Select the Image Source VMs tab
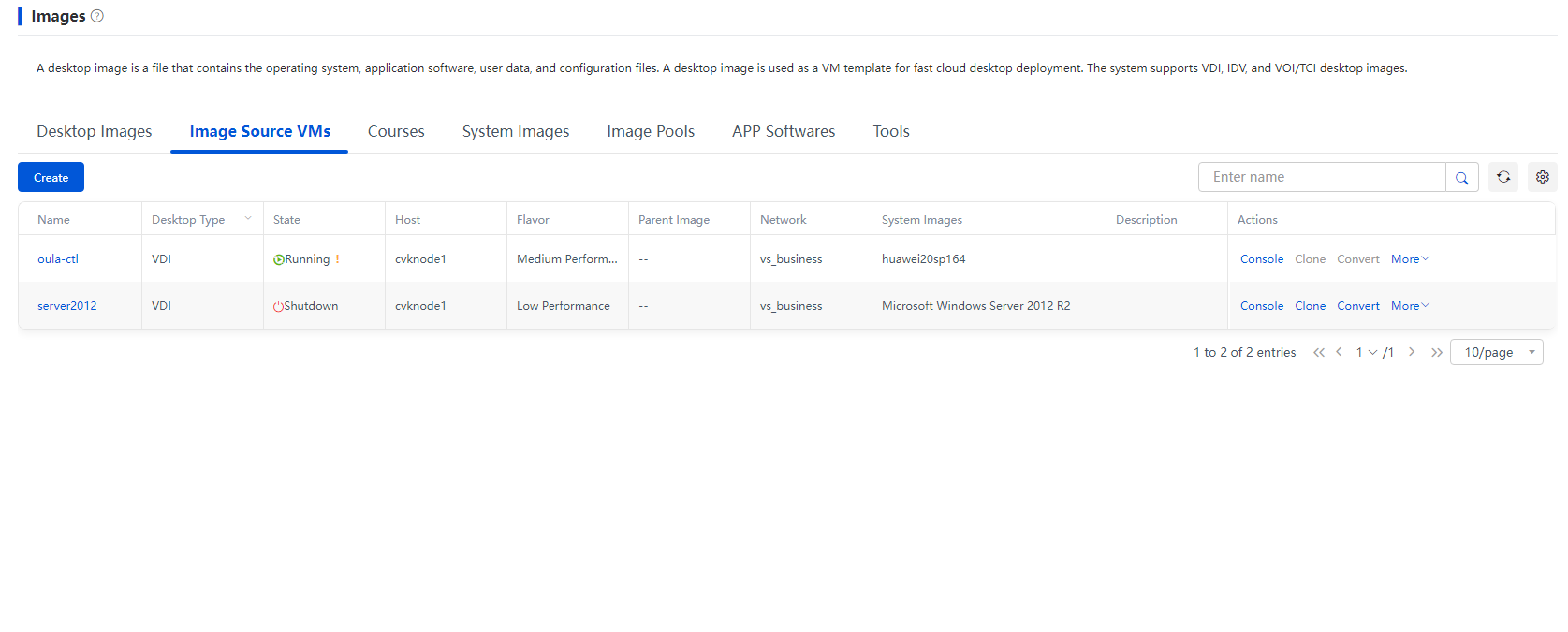The width and height of the screenshot is (1568, 632). (x=259, y=131)
